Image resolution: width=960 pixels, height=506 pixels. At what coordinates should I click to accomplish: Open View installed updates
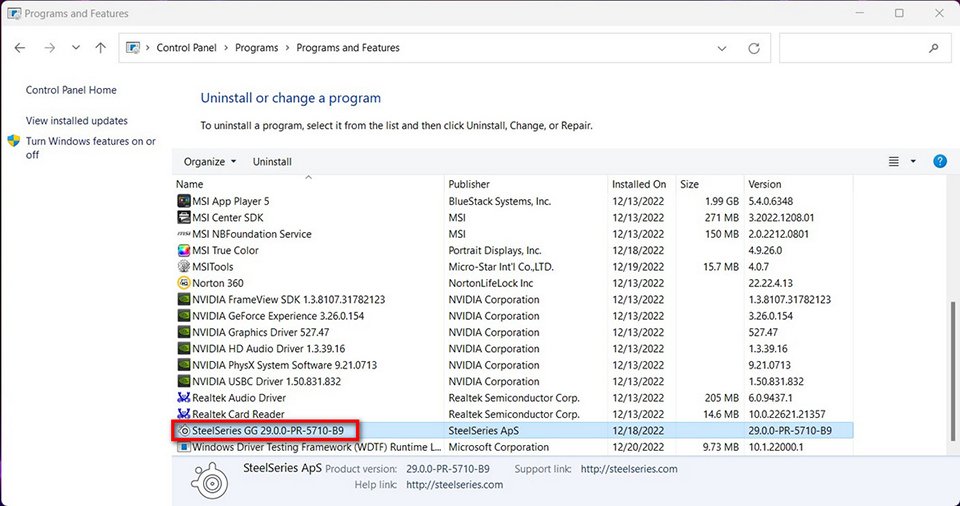[x=77, y=121]
